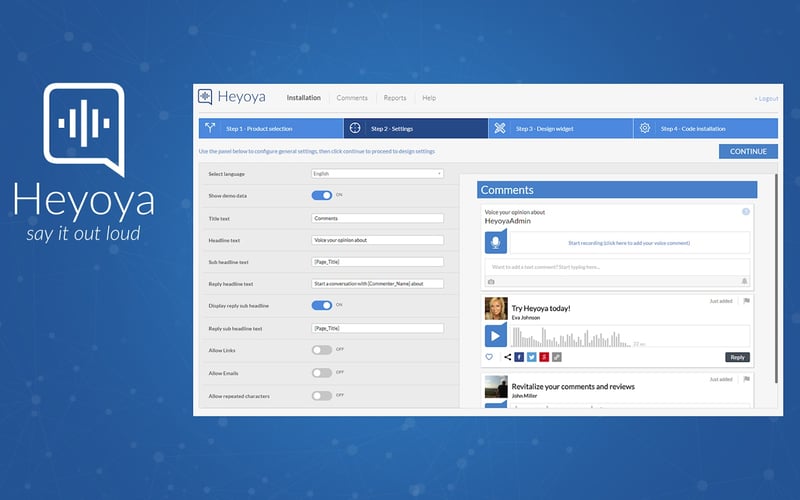Click the Title text input field
Image resolution: width=800 pixels, height=500 pixels.
click(x=378, y=218)
